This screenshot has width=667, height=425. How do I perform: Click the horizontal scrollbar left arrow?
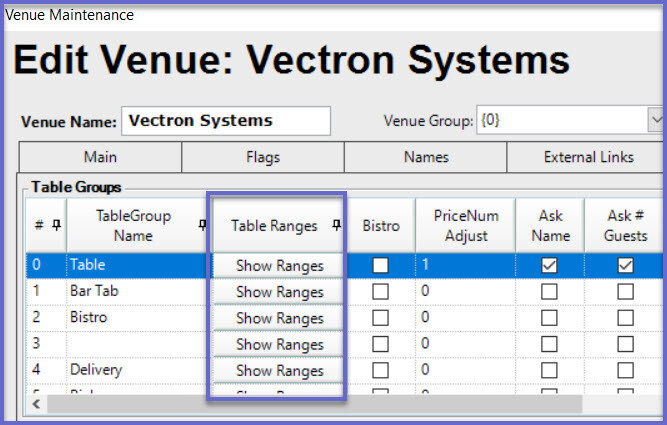click(x=37, y=404)
